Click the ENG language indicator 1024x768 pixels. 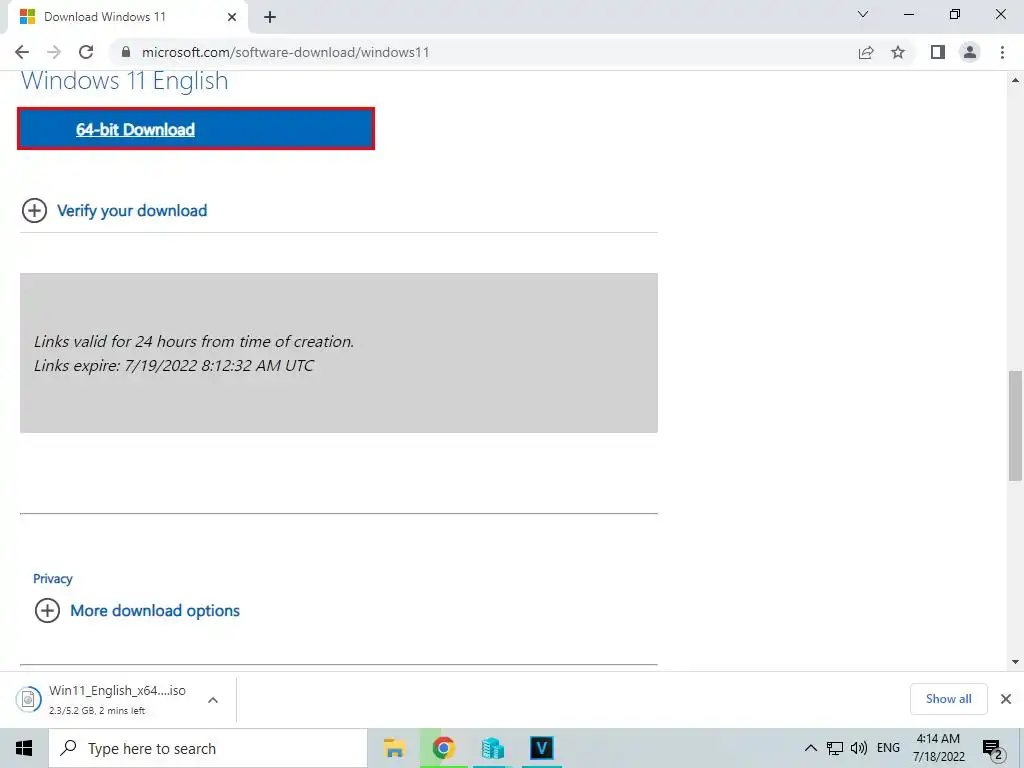point(888,748)
